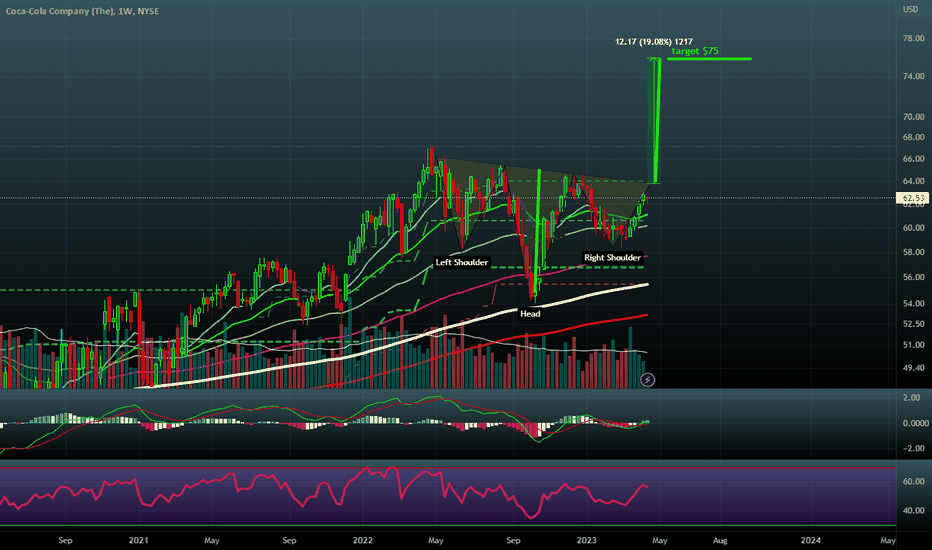Click the RSI 60.00 scale label
Screen dimensions: 932x550
914,481
